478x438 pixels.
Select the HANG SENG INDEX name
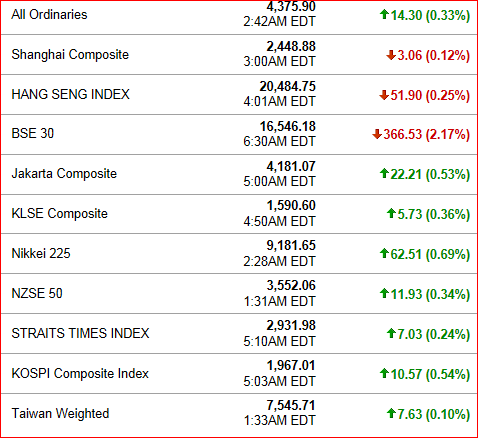click(71, 94)
